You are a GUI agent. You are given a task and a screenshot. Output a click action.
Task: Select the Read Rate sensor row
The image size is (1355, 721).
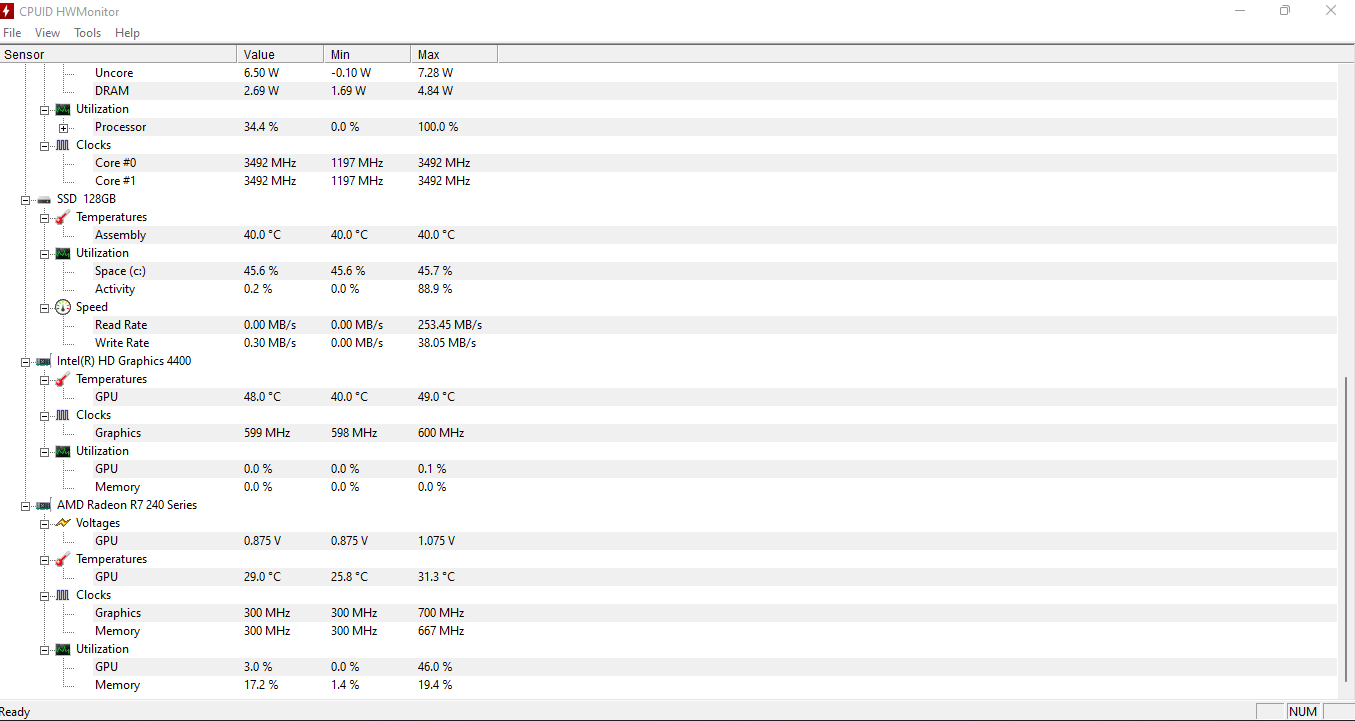[668, 325]
